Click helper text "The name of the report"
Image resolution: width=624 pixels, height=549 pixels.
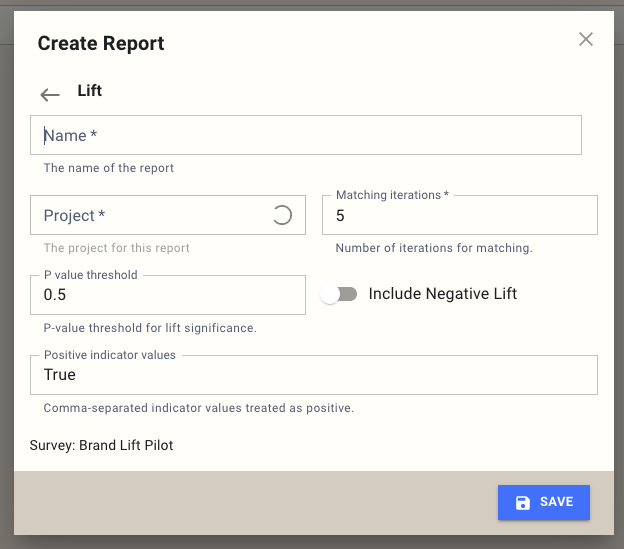(x=109, y=168)
